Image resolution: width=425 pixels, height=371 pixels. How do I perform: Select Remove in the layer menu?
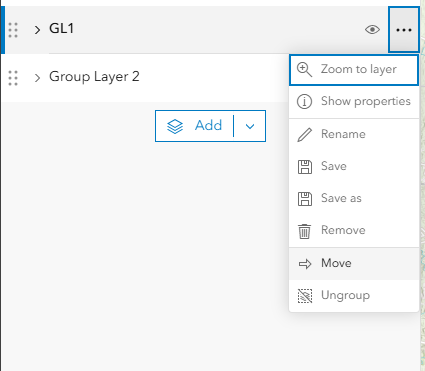click(x=354, y=230)
